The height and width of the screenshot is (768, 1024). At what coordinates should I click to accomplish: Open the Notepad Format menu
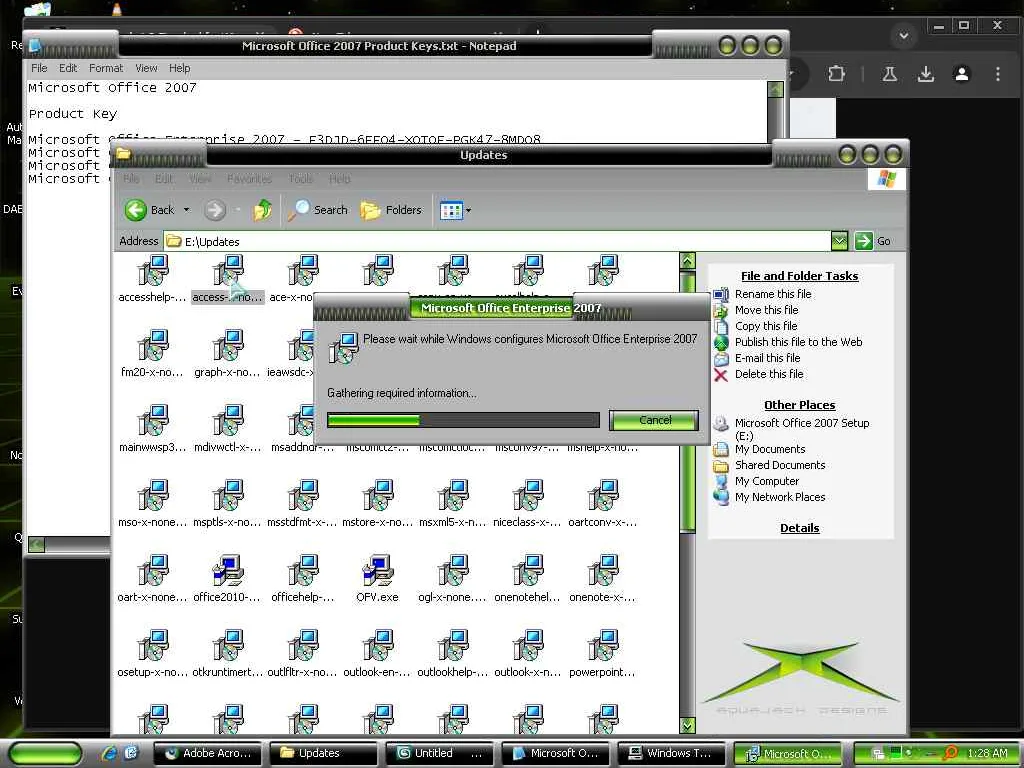(x=106, y=68)
